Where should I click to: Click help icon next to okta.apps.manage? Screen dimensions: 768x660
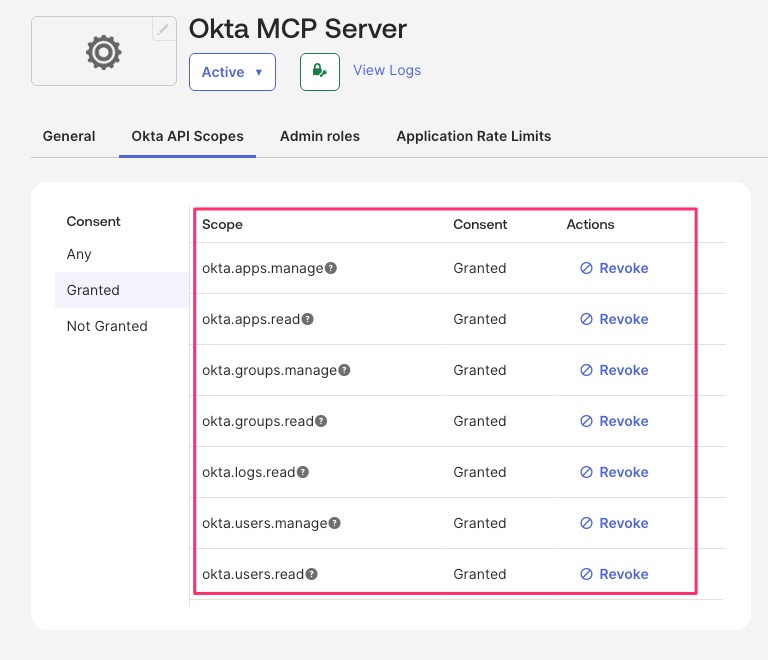coord(331,268)
